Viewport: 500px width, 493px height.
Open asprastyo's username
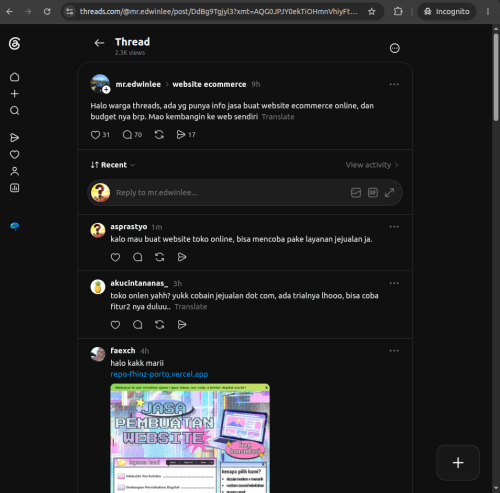pos(129,227)
